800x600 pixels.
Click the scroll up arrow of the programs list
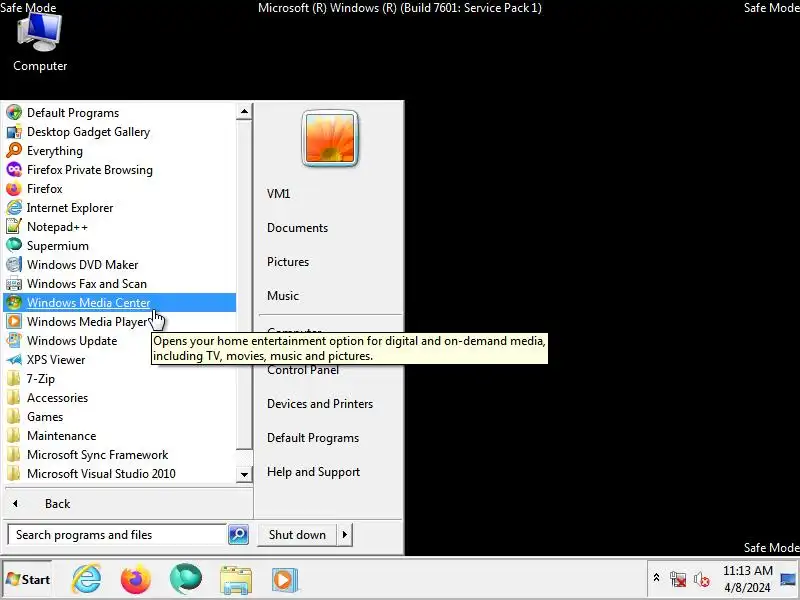coord(244,112)
